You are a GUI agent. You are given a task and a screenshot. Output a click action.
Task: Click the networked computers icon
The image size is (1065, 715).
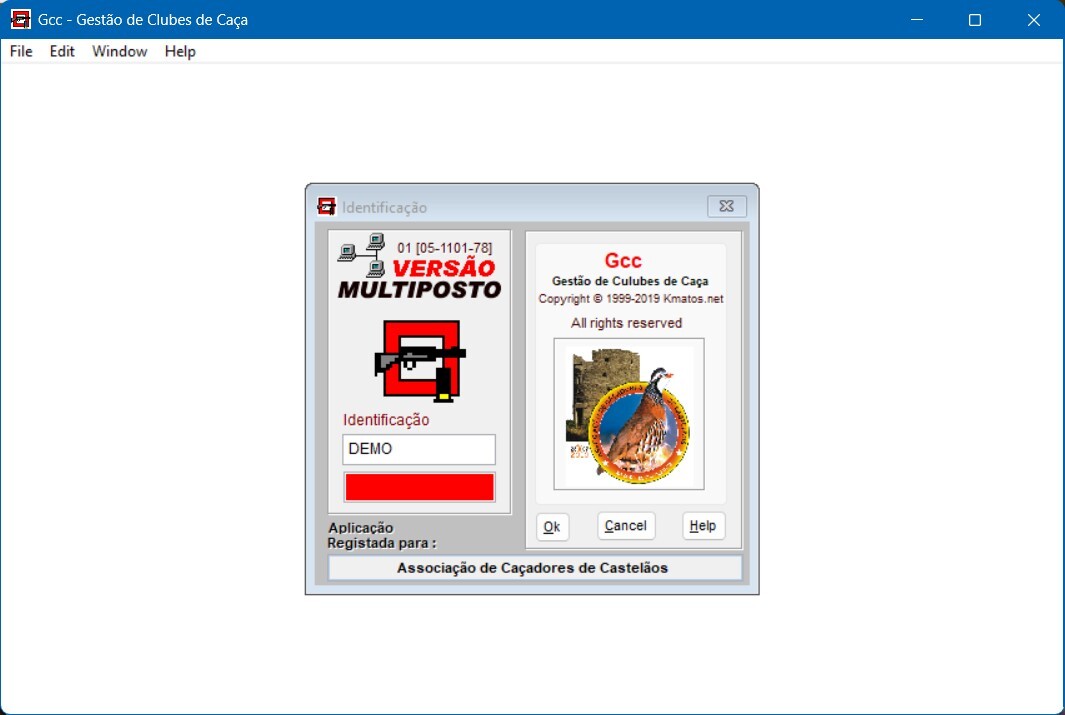362,254
